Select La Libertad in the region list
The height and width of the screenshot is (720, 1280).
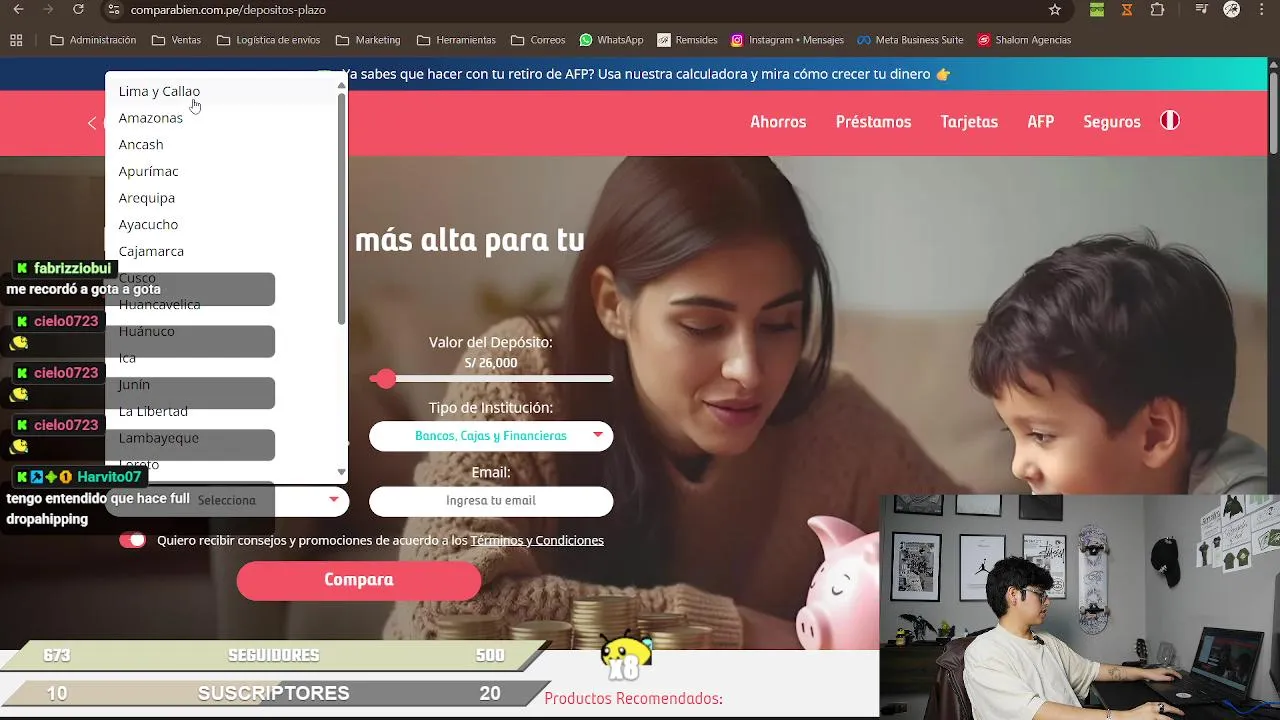[x=221, y=411]
